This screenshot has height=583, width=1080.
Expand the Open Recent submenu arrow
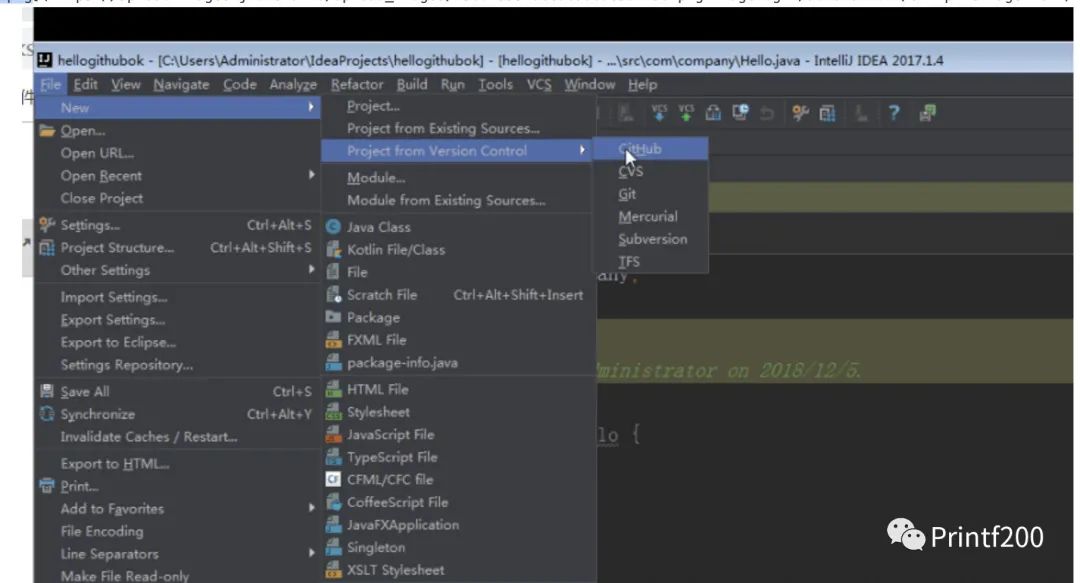(311, 175)
